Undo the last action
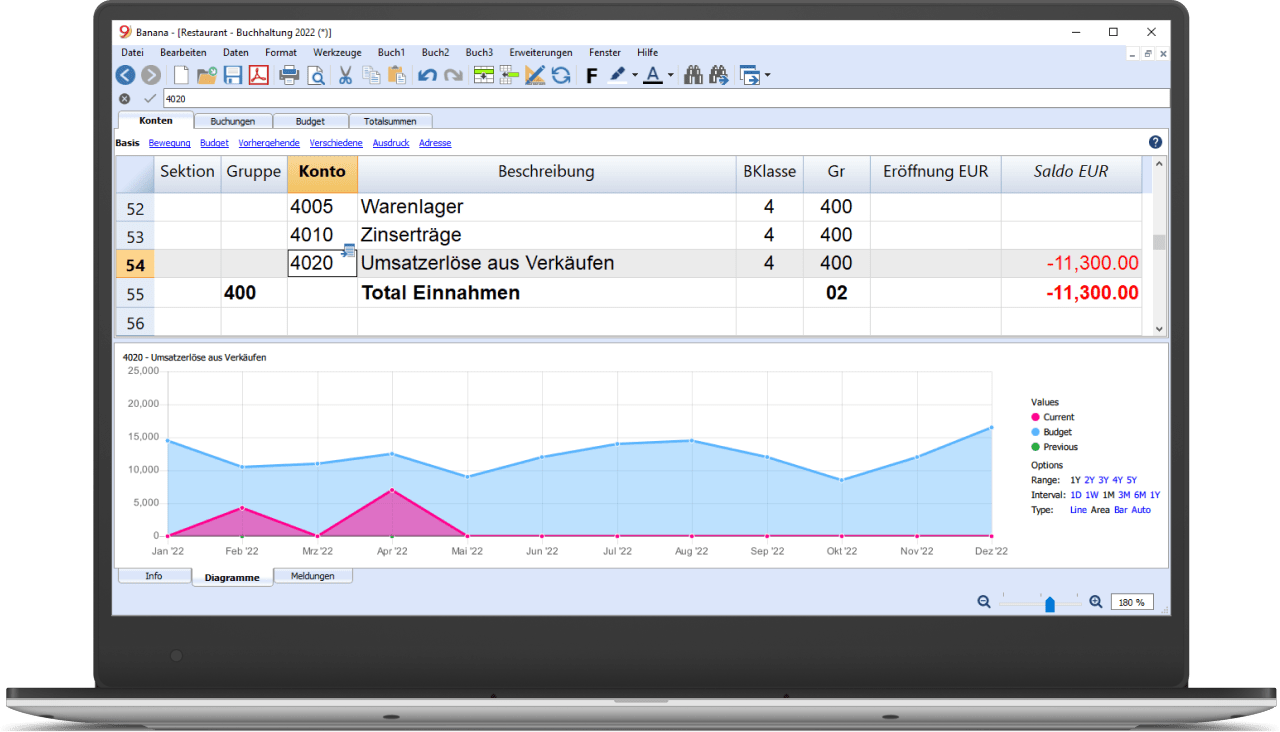 click(427, 75)
